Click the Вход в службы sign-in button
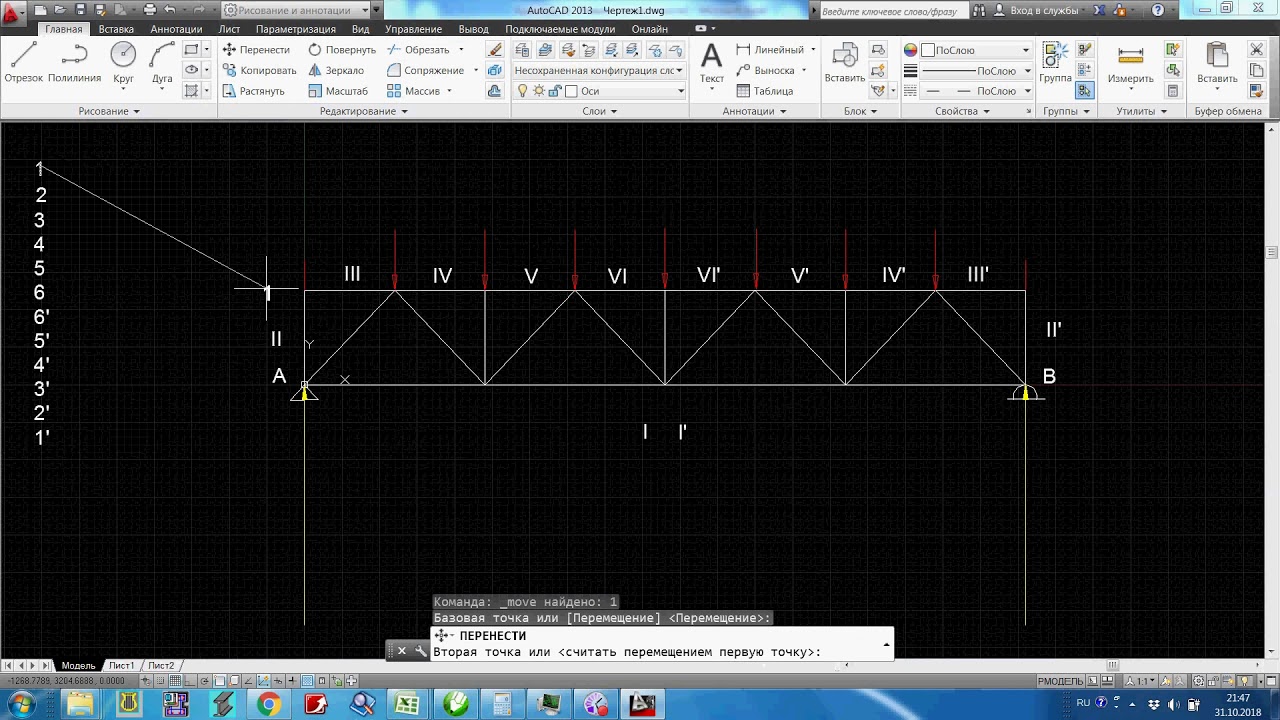This screenshot has height=720, width=1280. point(1035,10)
